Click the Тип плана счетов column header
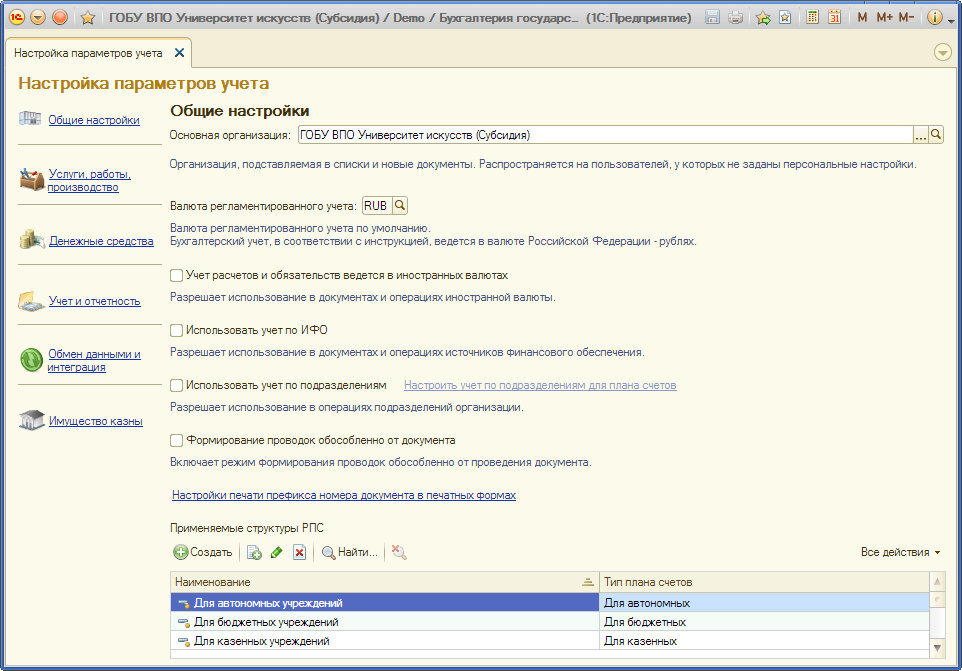The image size is (962, 671). pyautogui.click(x=764, y=582)
